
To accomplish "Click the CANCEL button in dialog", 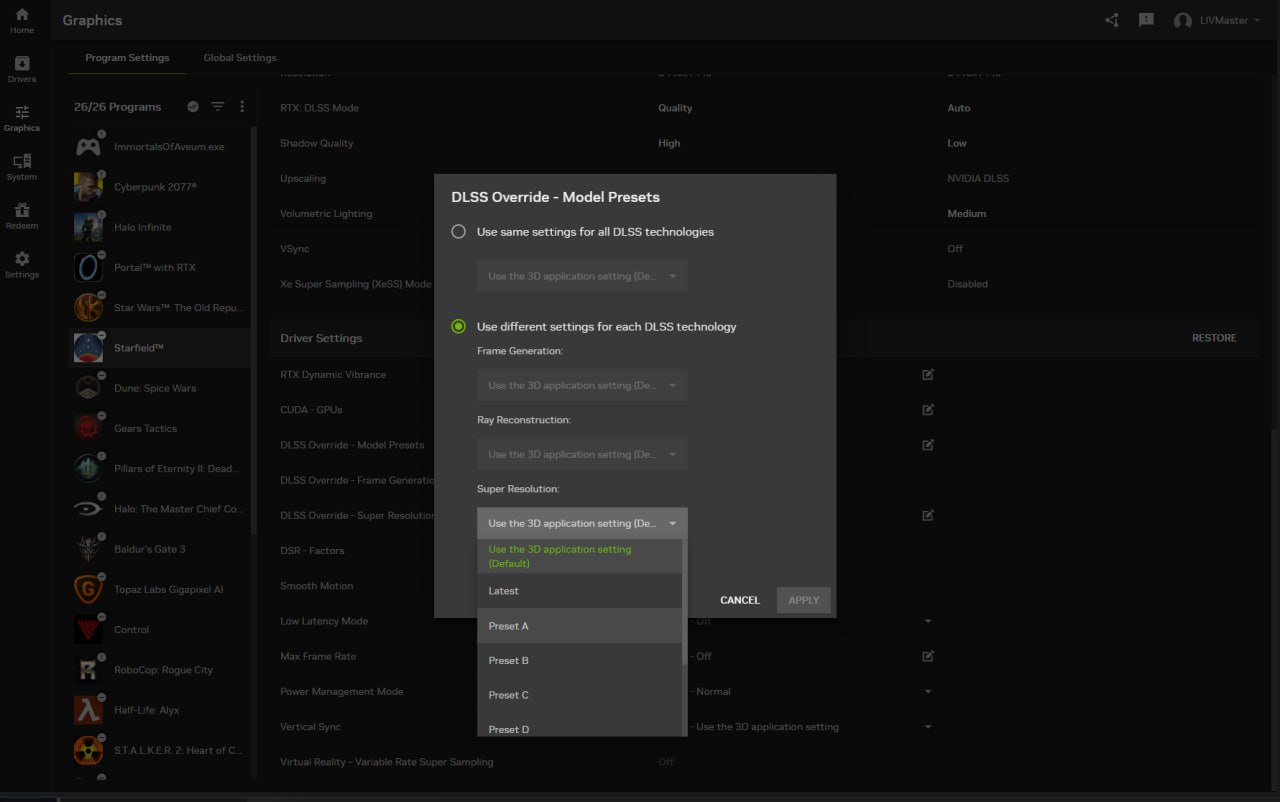I will (x=739, y=600).
